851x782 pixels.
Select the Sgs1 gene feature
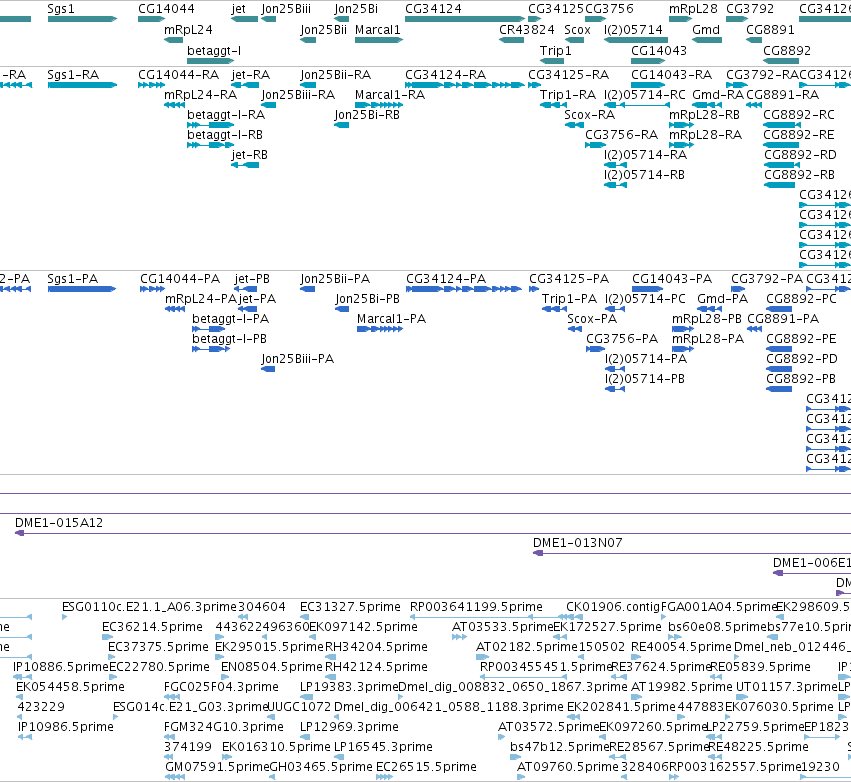82,19
